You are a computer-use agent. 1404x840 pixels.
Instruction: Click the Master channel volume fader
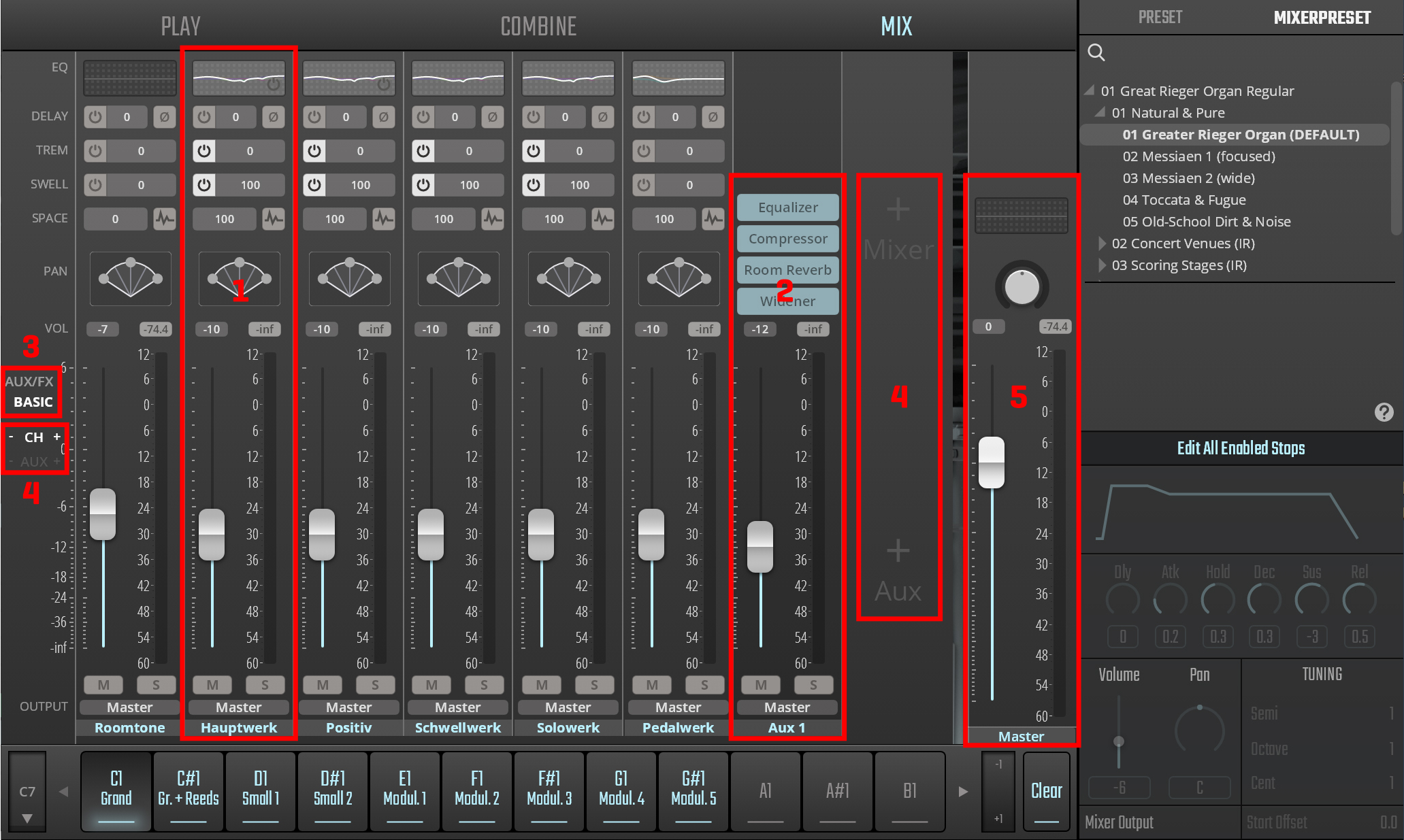(x=992, y=463)
